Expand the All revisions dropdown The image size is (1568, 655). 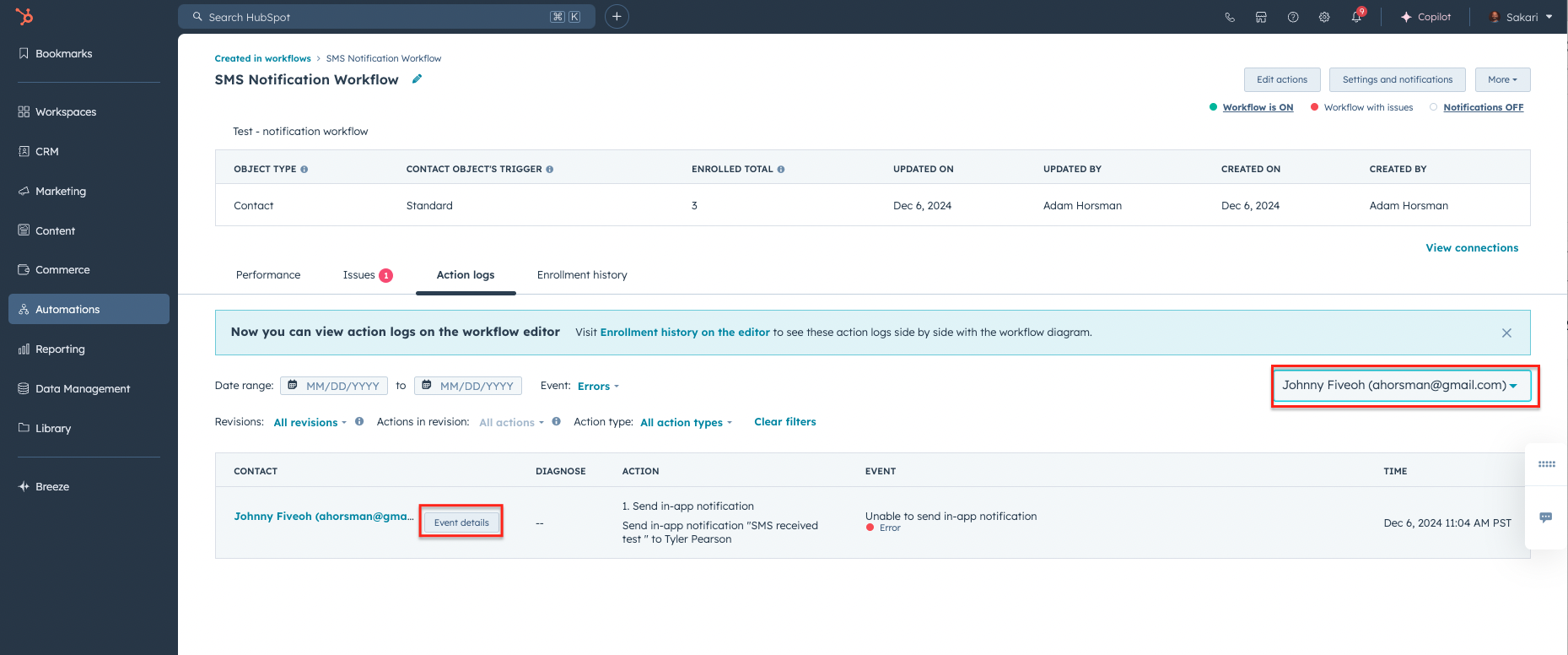click(x=310, y=422)
